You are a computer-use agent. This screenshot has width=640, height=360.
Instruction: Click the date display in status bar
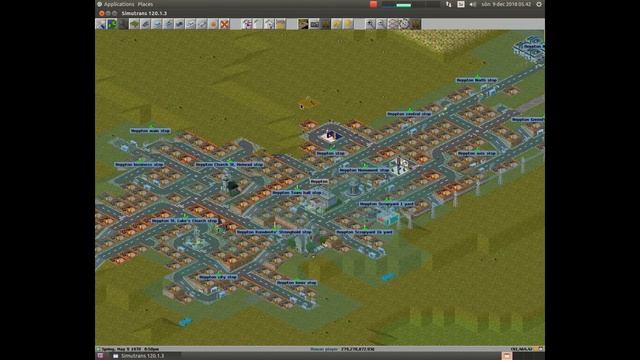(x=130, y=349)
